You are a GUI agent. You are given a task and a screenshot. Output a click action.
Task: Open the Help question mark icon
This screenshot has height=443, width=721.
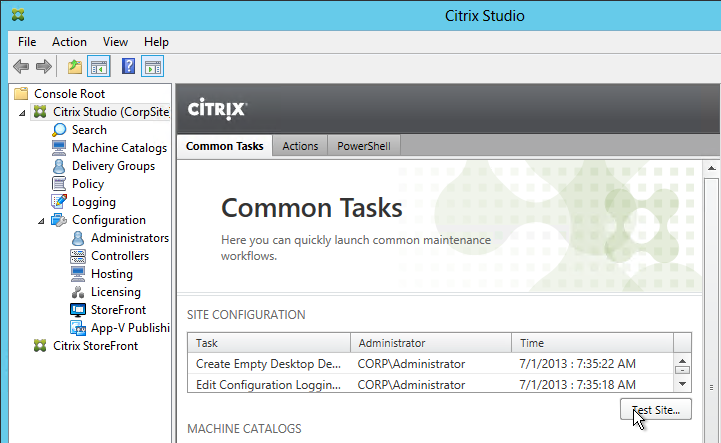(128, 66)
